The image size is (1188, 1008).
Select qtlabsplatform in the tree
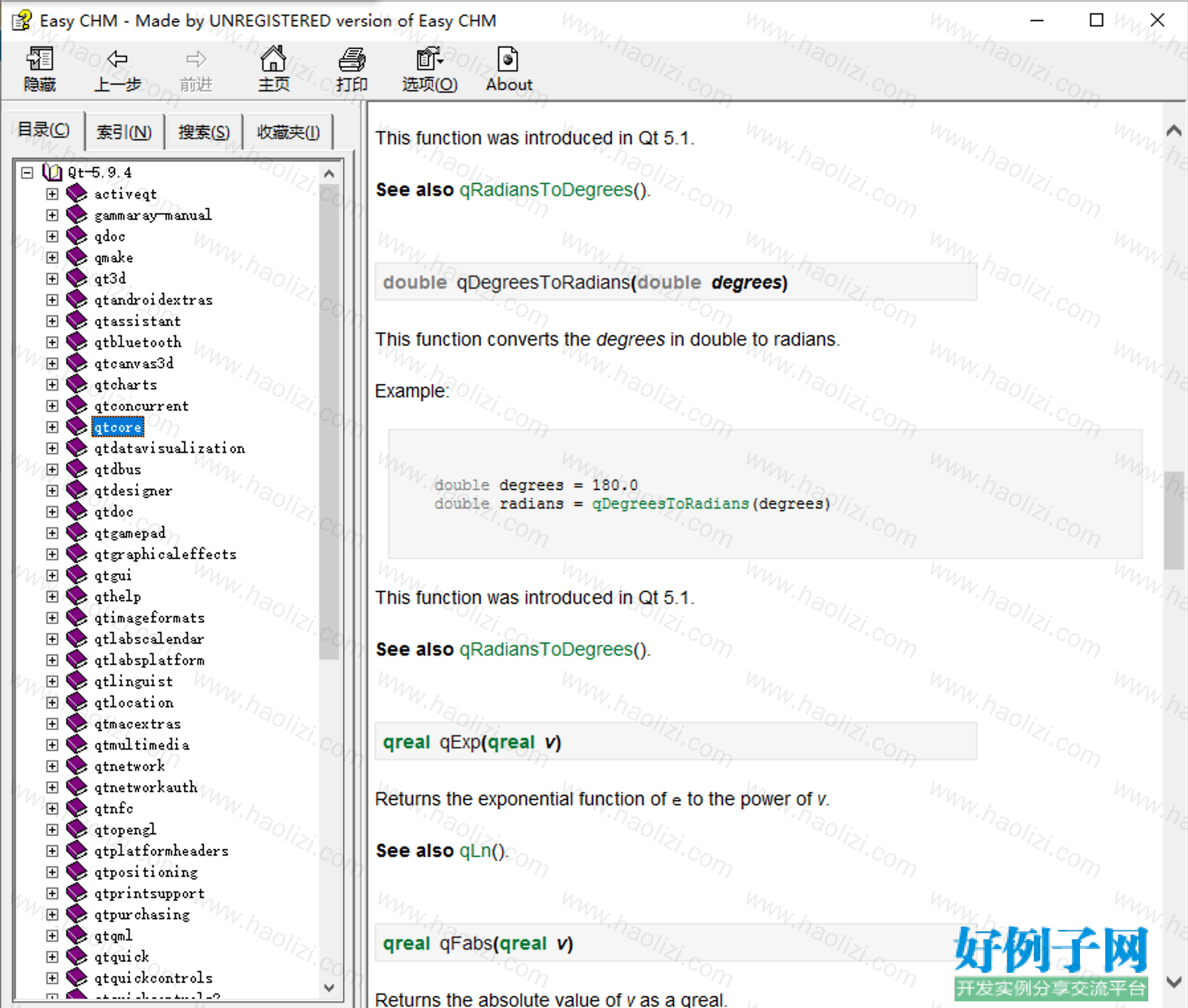click(149, 660)
